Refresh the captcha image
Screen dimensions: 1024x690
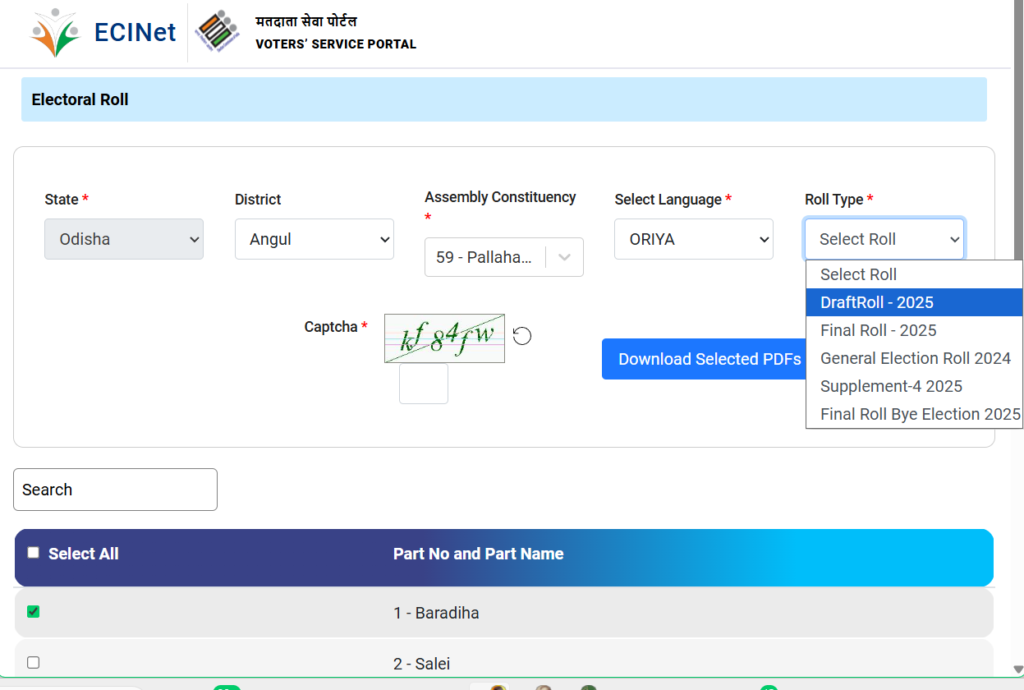(x=522, y=336)
